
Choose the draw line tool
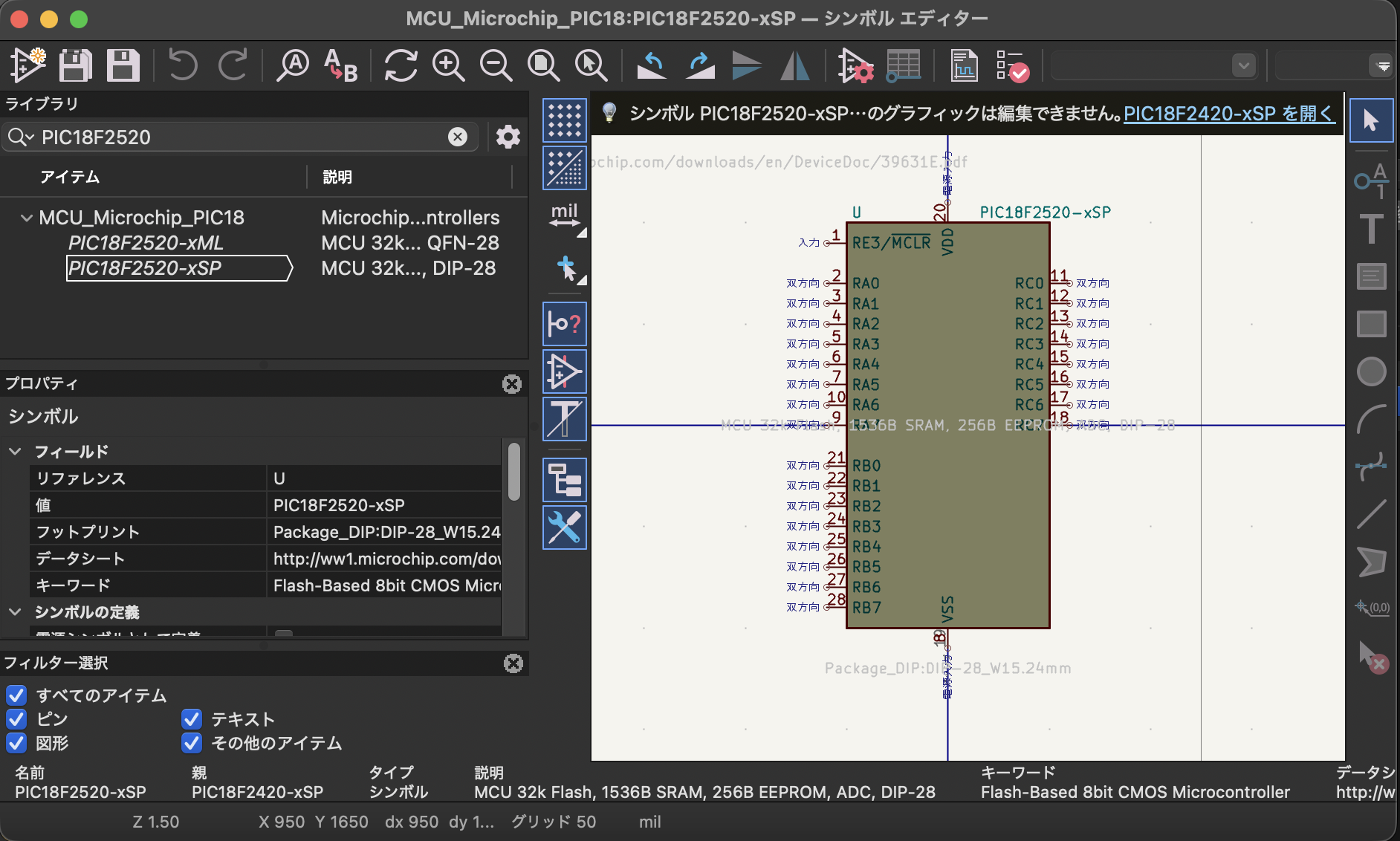pyautogui.click(x=1371, y=514)
